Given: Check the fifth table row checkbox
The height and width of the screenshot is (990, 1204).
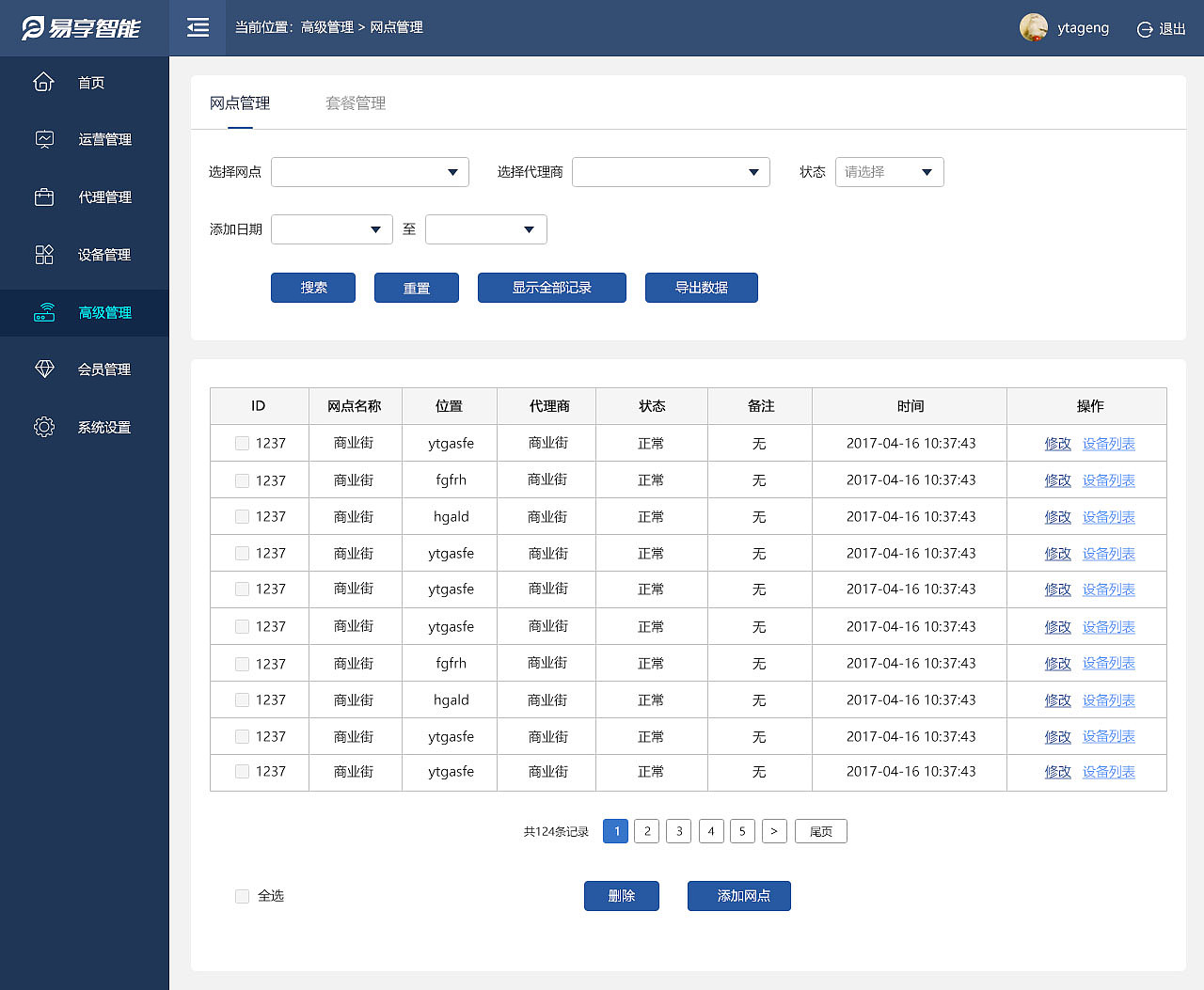Looking at the screenshot, I should tap(242, 589).
